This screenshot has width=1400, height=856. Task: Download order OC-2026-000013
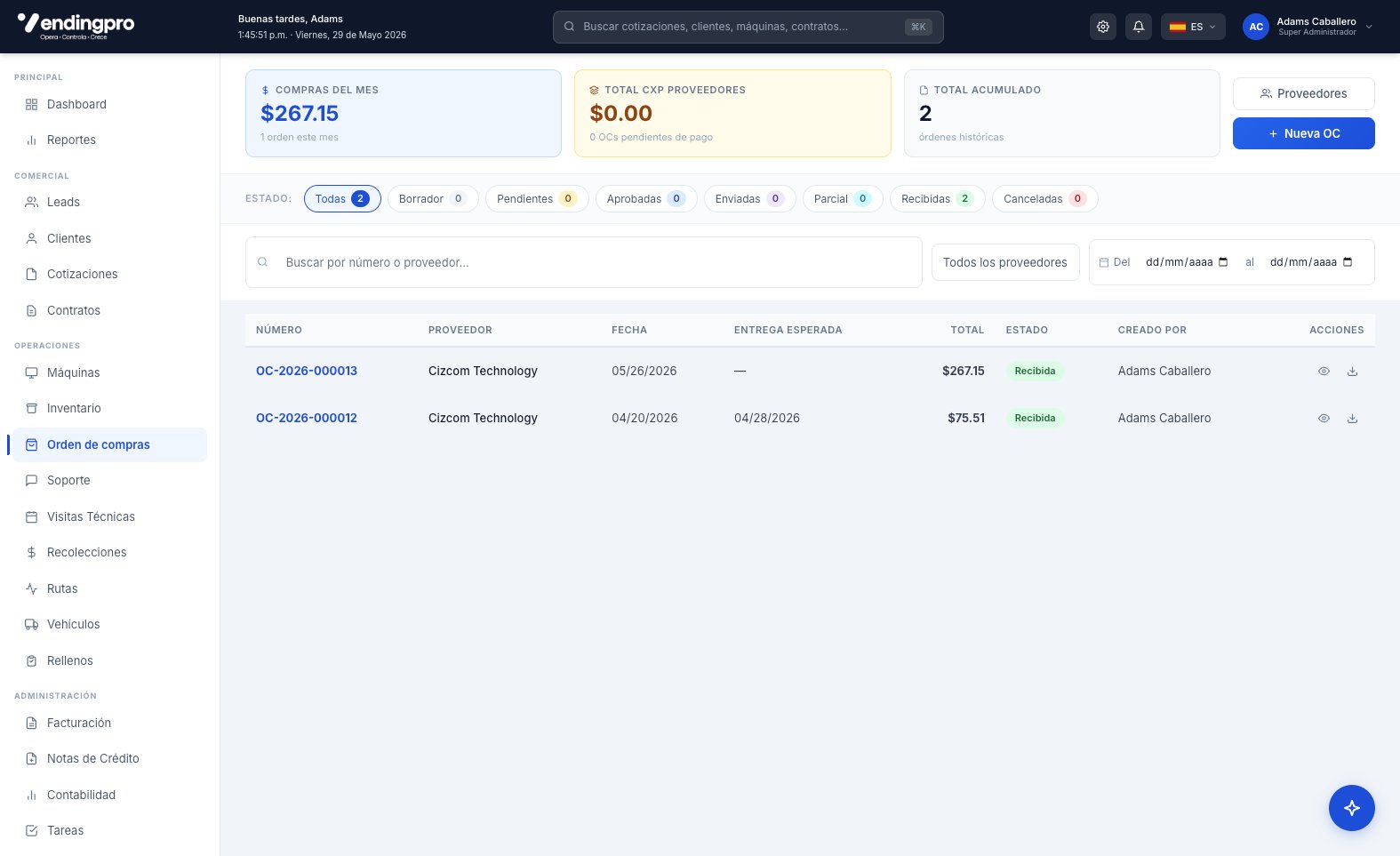pos(1352,372)
